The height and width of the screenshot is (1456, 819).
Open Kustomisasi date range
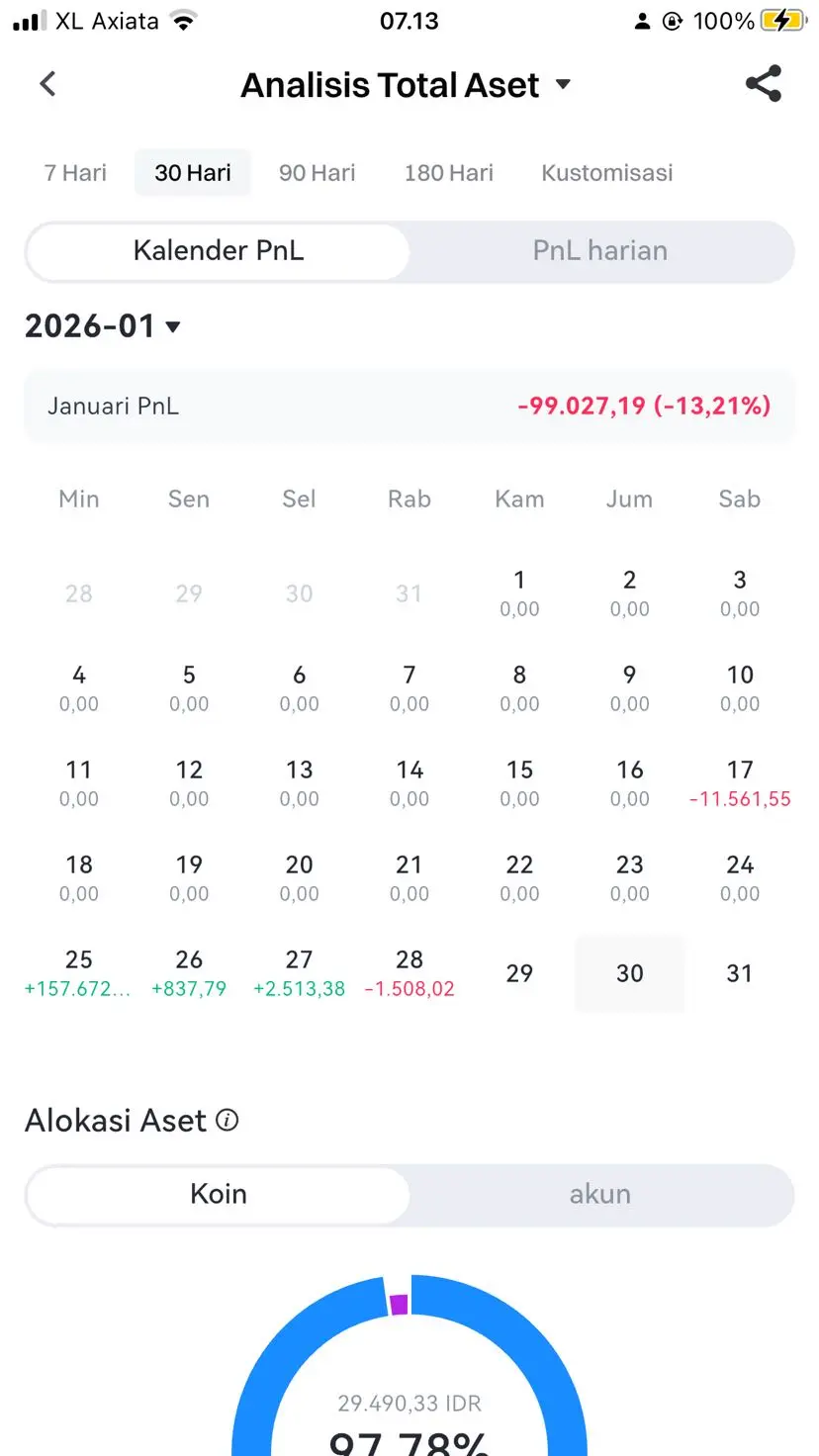(606, 173)
